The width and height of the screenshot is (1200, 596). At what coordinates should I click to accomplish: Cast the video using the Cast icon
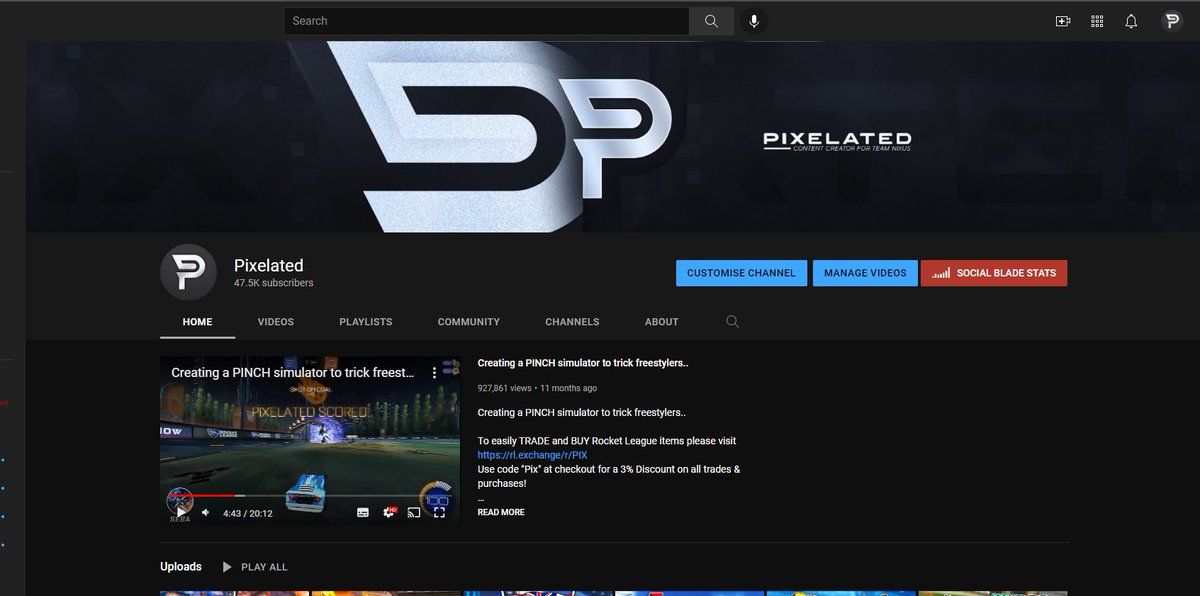[413, 511]
